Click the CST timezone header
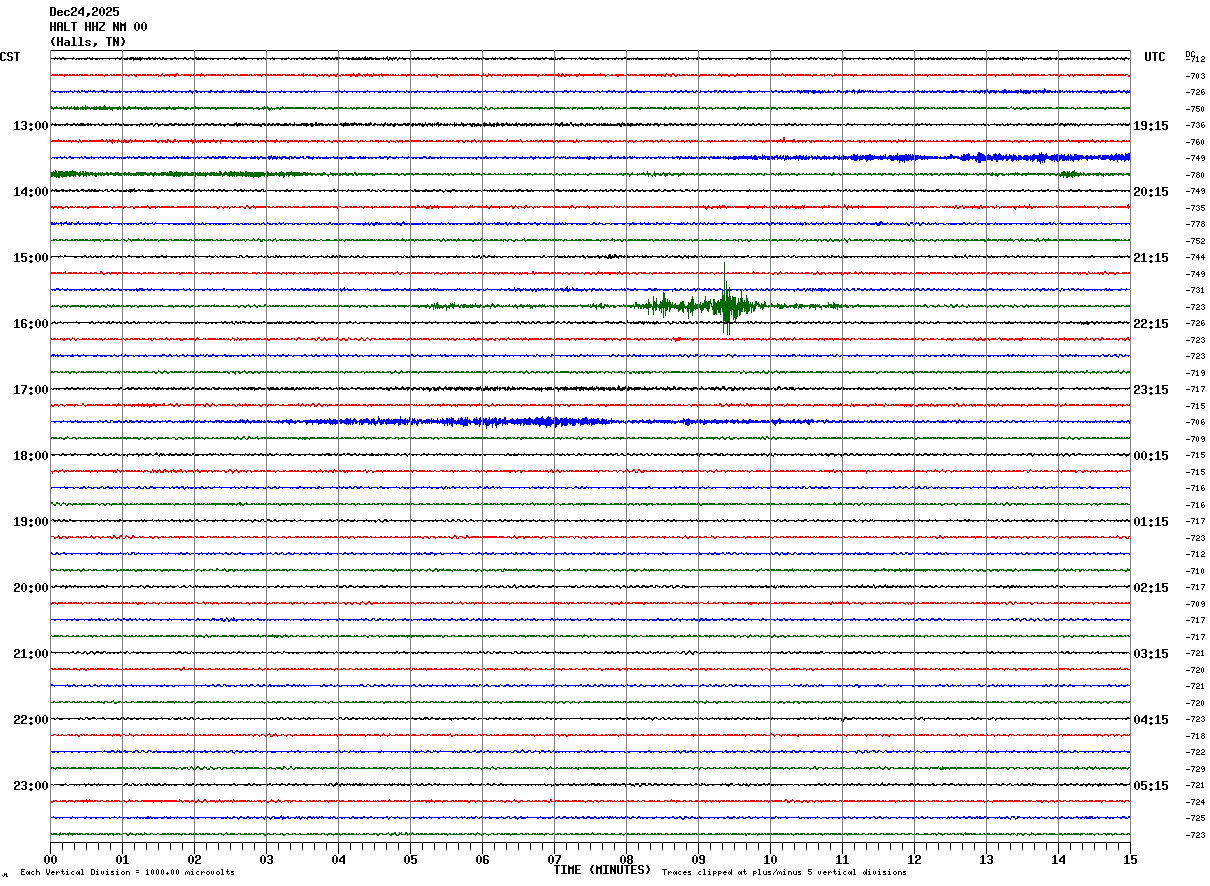This screenshot has height=886, width=1210. [x=10, y=57]
